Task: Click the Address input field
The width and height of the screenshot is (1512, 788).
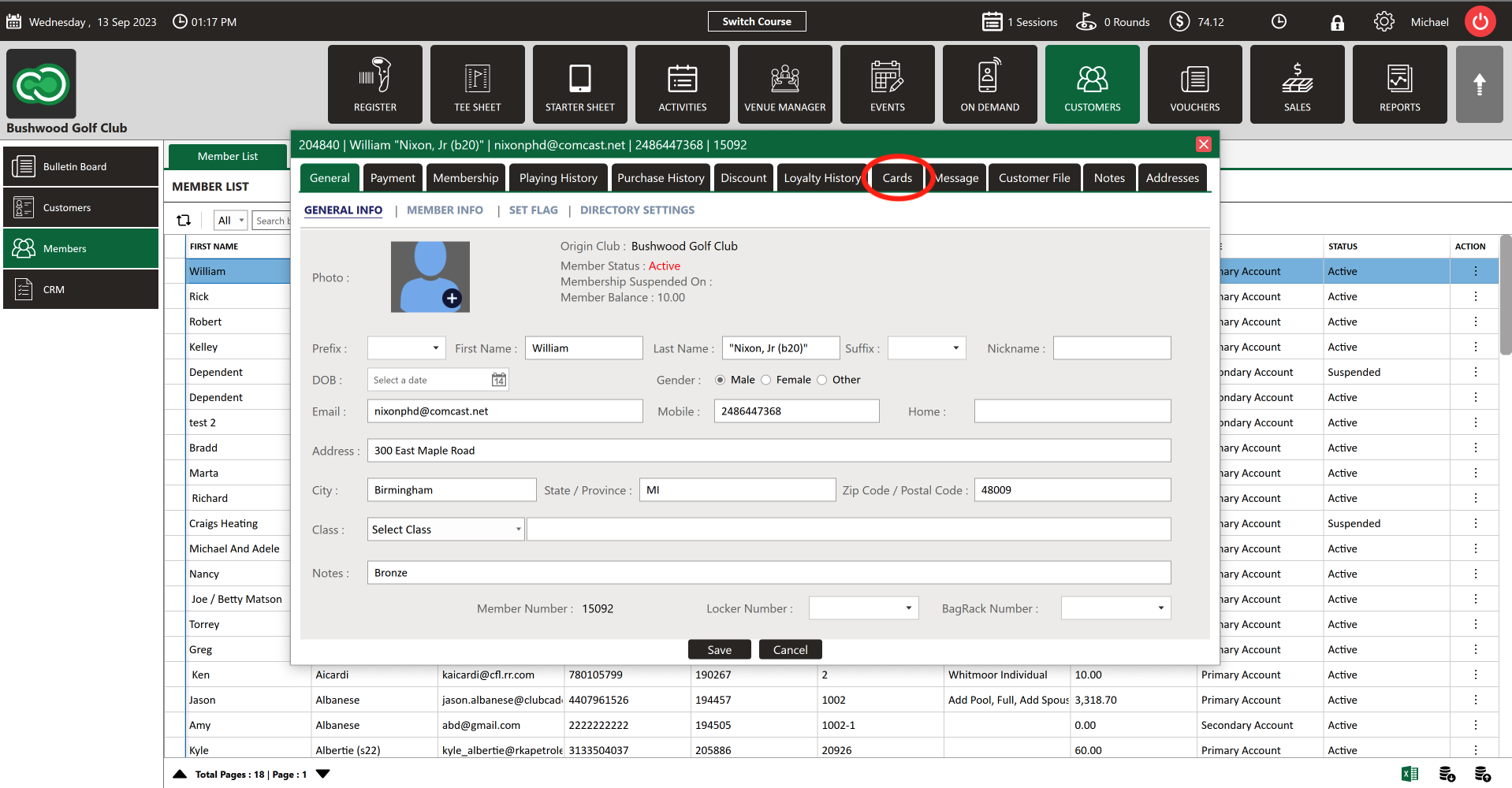Action: pyautogui.click(x=769, y=451)
